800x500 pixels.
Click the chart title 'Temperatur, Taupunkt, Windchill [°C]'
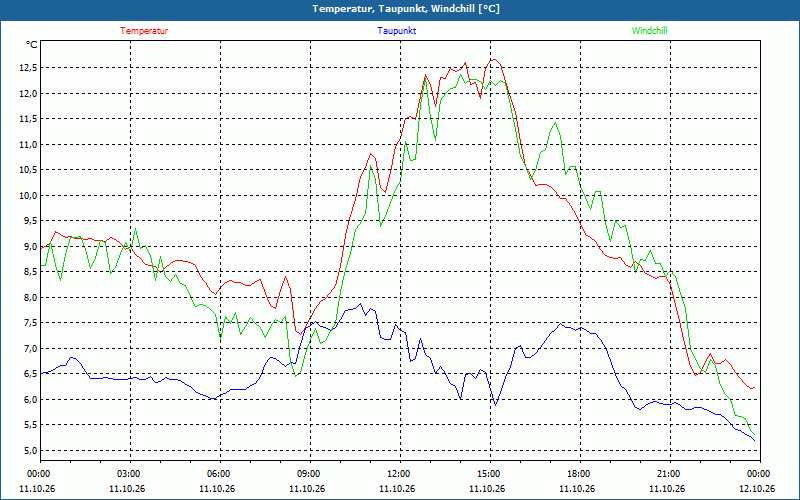(406, 9)
